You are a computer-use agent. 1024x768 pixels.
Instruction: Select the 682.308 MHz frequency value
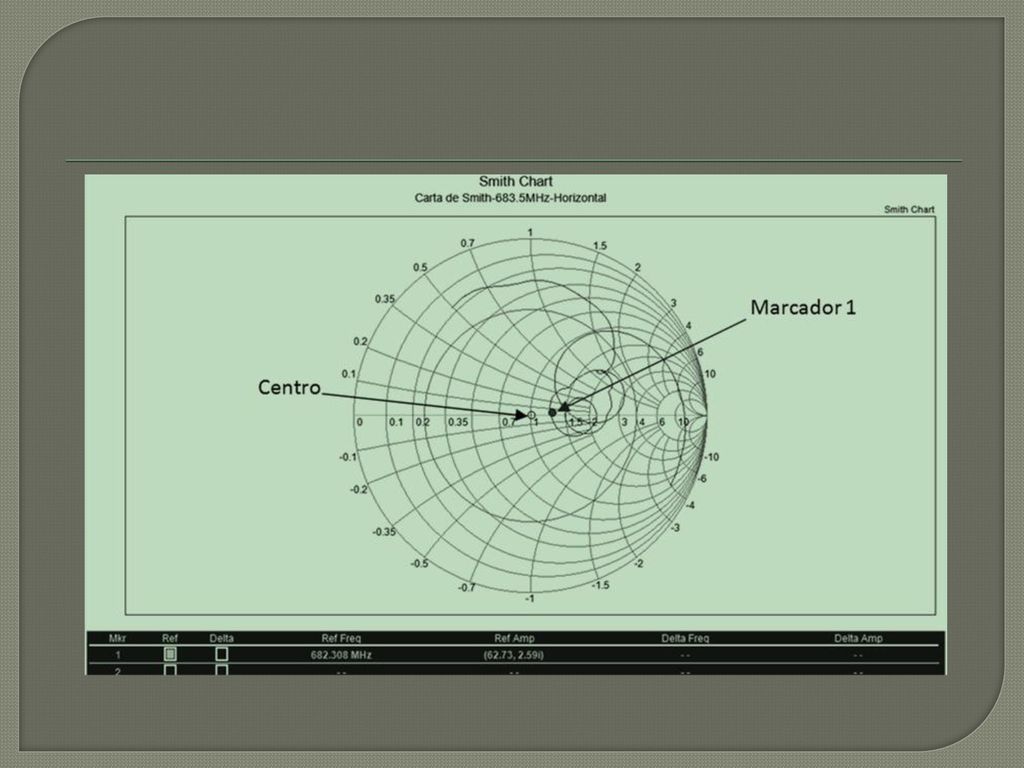click(x=341, y=654)
